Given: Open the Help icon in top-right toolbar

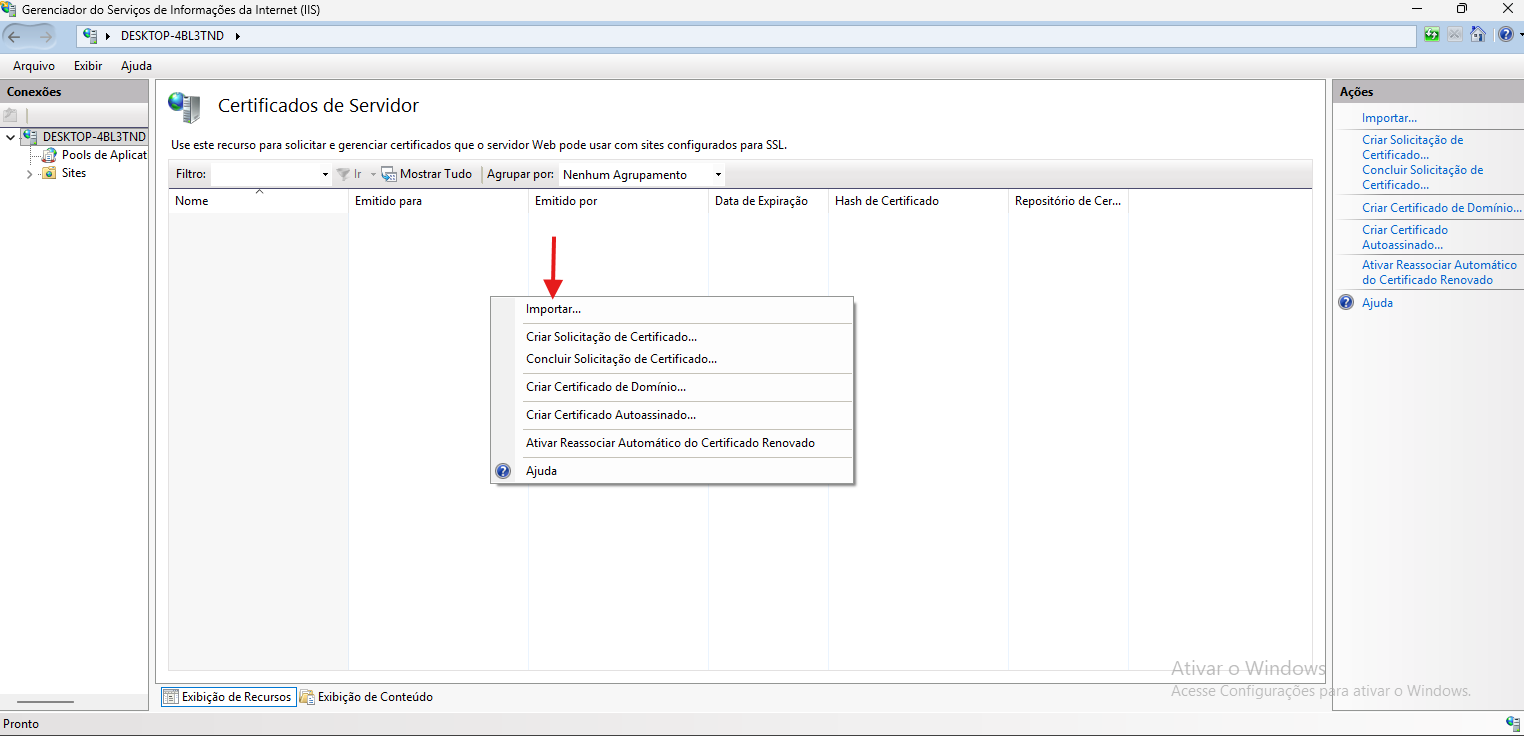Looking at the screenshot, I should pyautogui.click(x=1505, y=35).
